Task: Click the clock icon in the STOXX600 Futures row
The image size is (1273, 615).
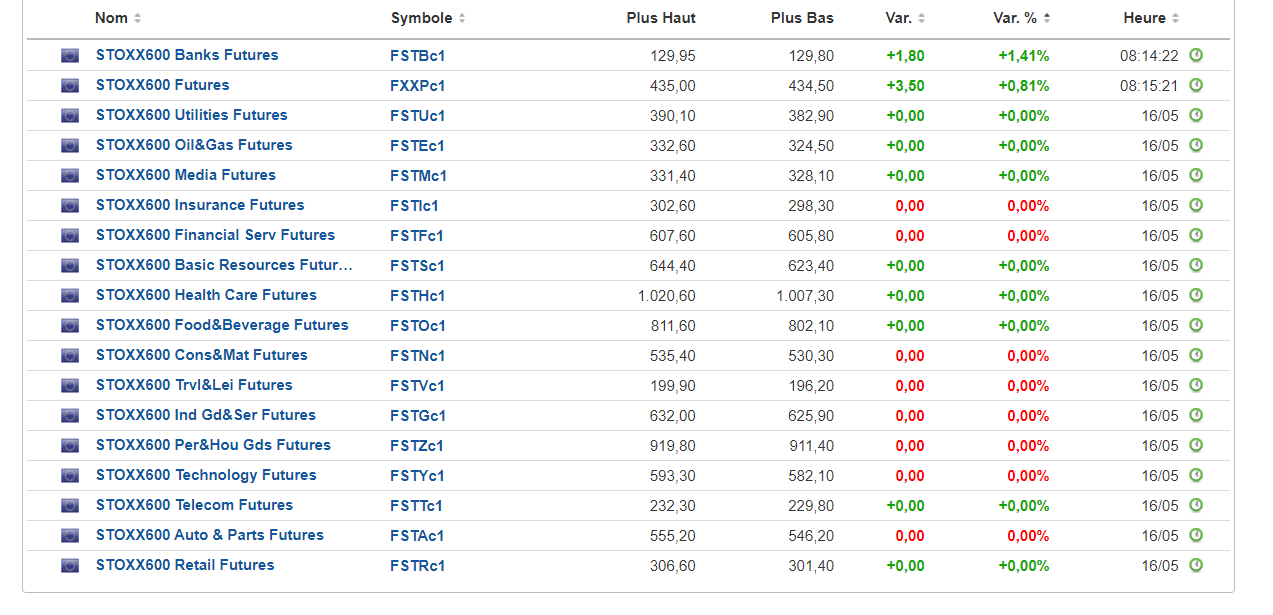Action: [x=1195, y=85]
